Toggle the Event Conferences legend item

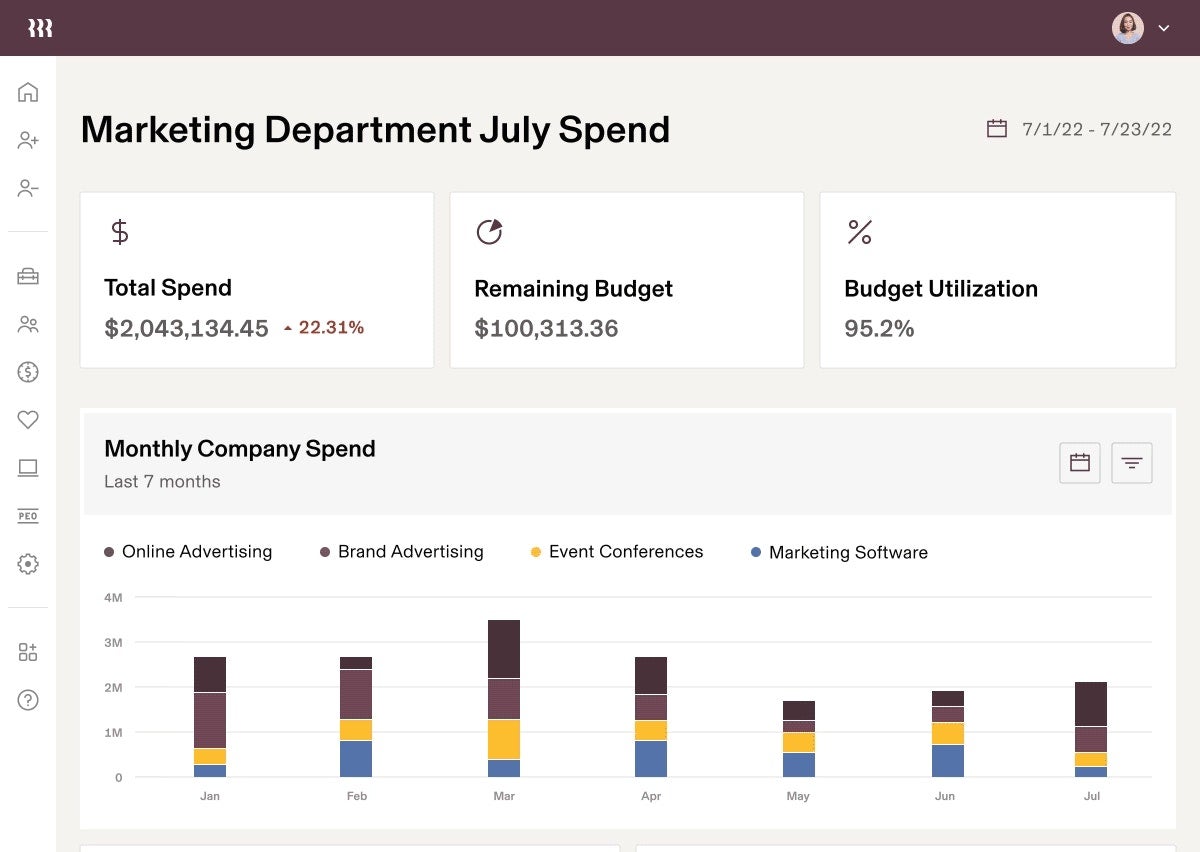click(x=615, y=552)
